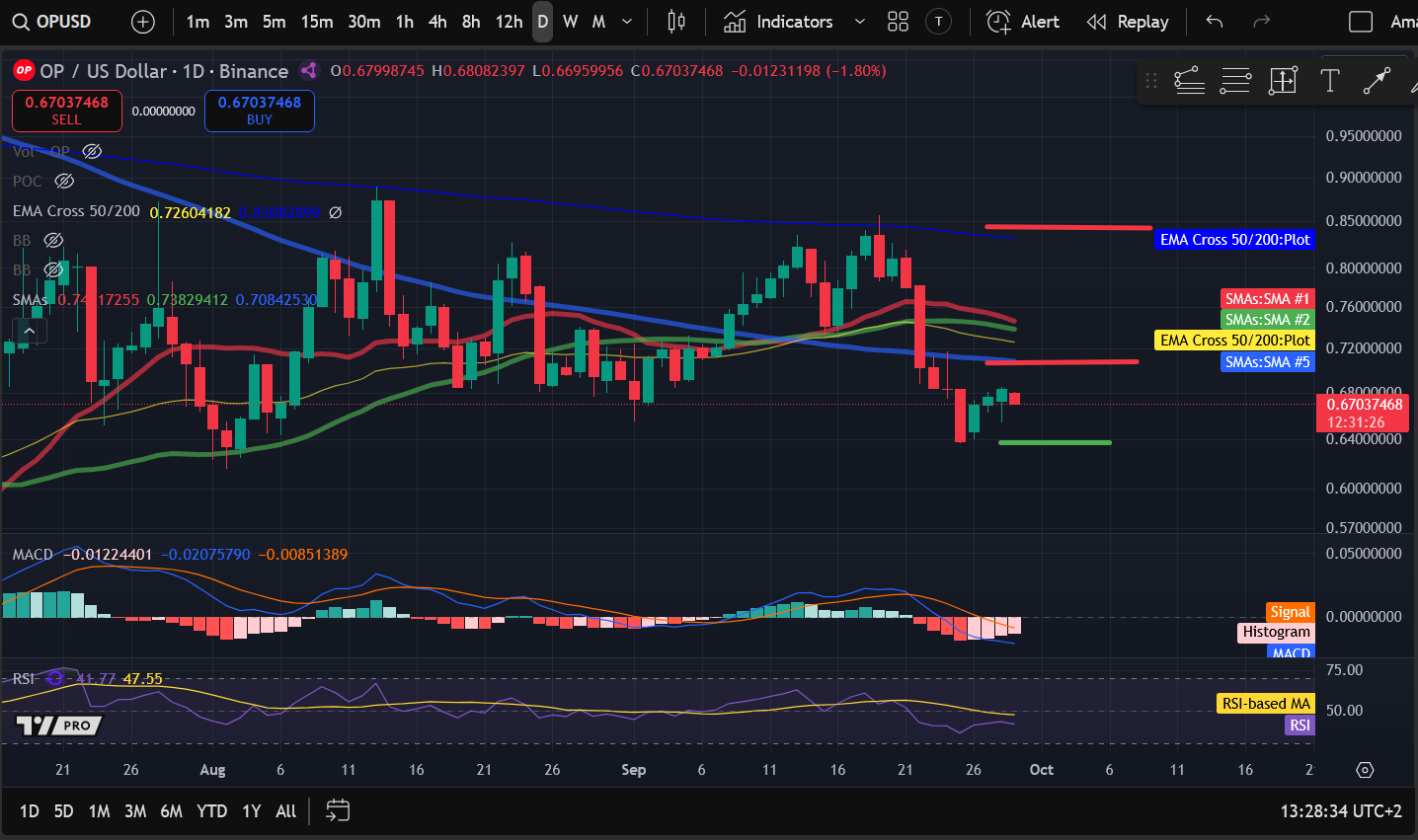Select the YTD date range

point(211,811)
